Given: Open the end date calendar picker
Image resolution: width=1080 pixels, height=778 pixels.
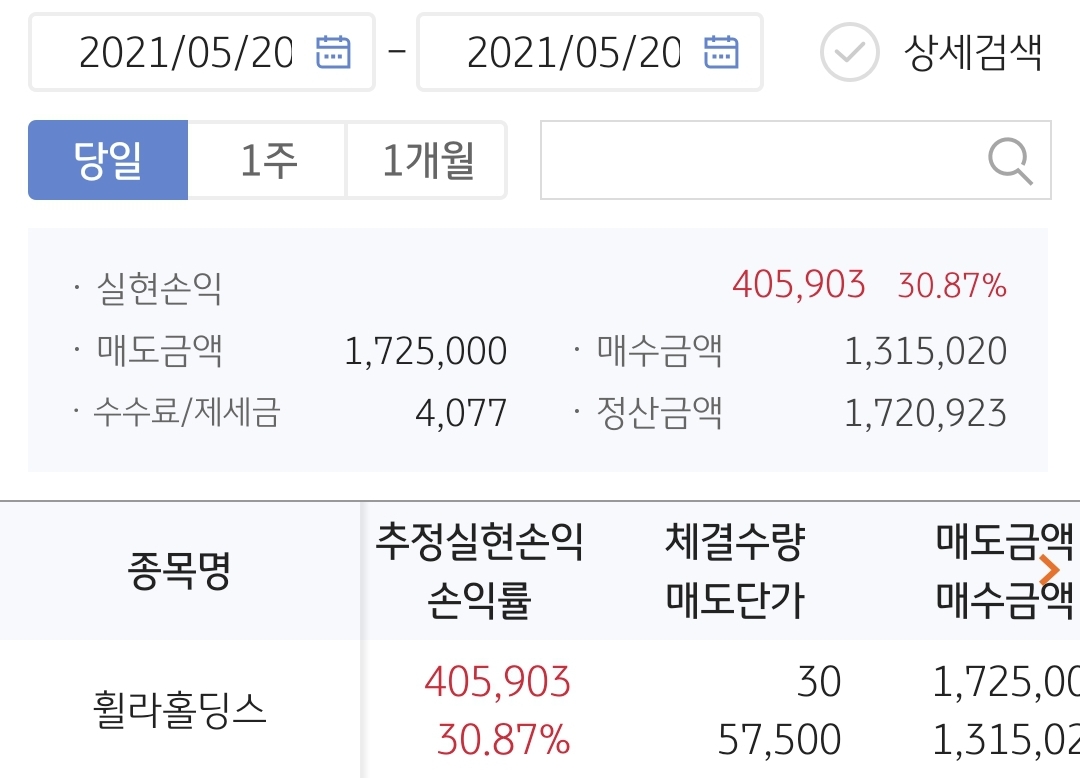Looking at the screenshot, I should pos(721,51).
